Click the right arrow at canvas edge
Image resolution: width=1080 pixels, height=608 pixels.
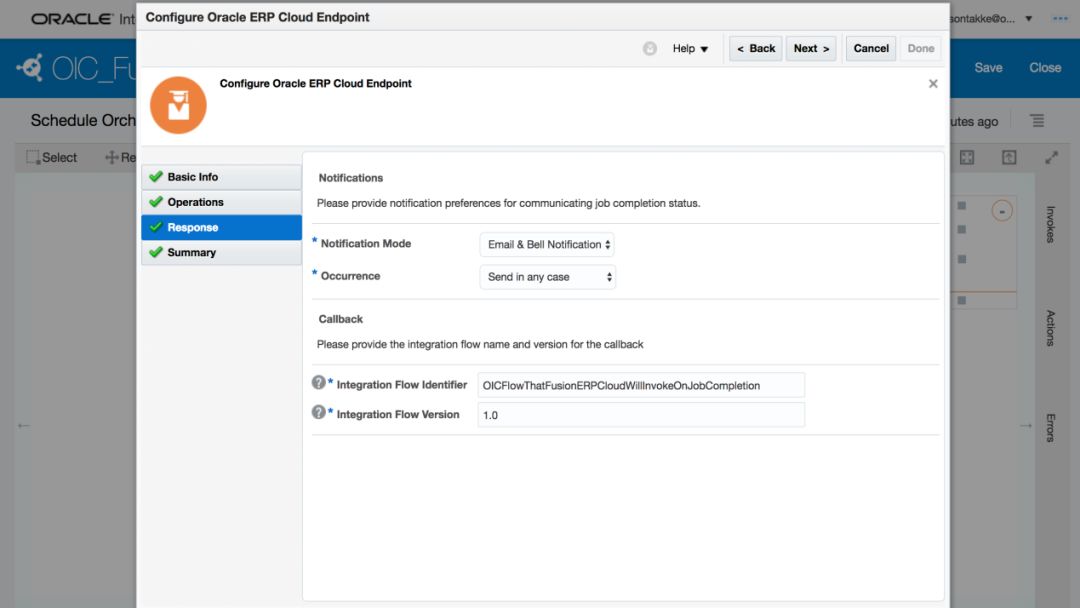(x=1026, y=426)
